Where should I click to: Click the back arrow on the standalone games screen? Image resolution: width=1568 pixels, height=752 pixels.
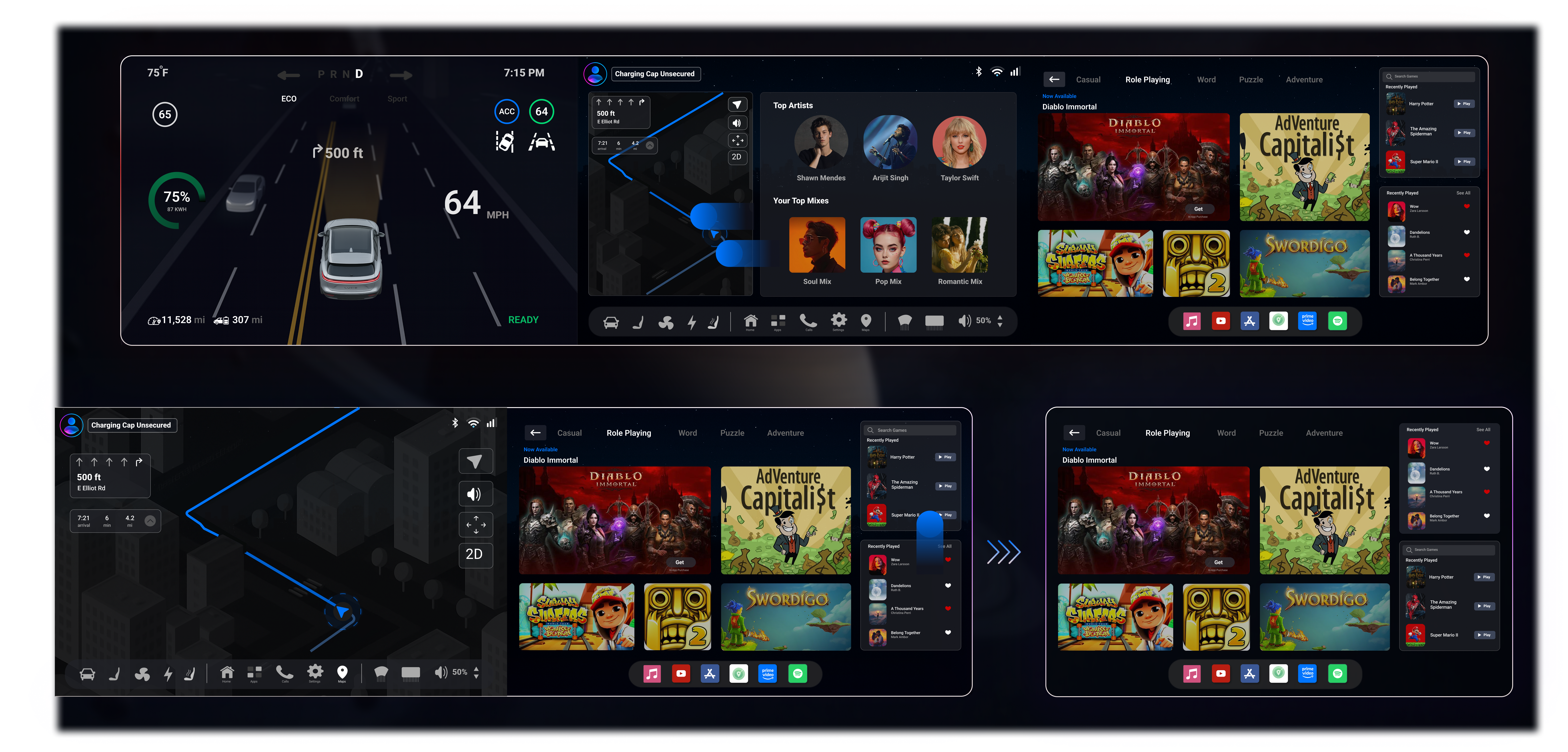coord(1074,433)
